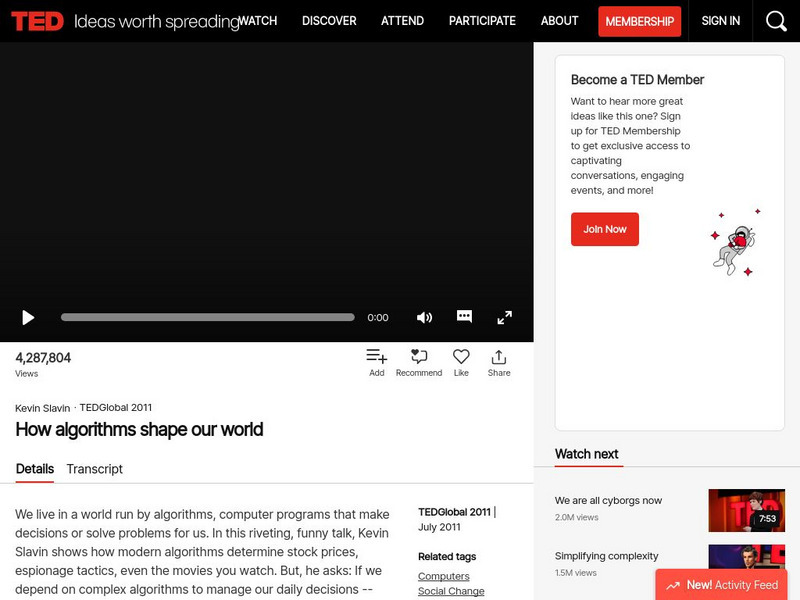Play the video

point(28,317)
